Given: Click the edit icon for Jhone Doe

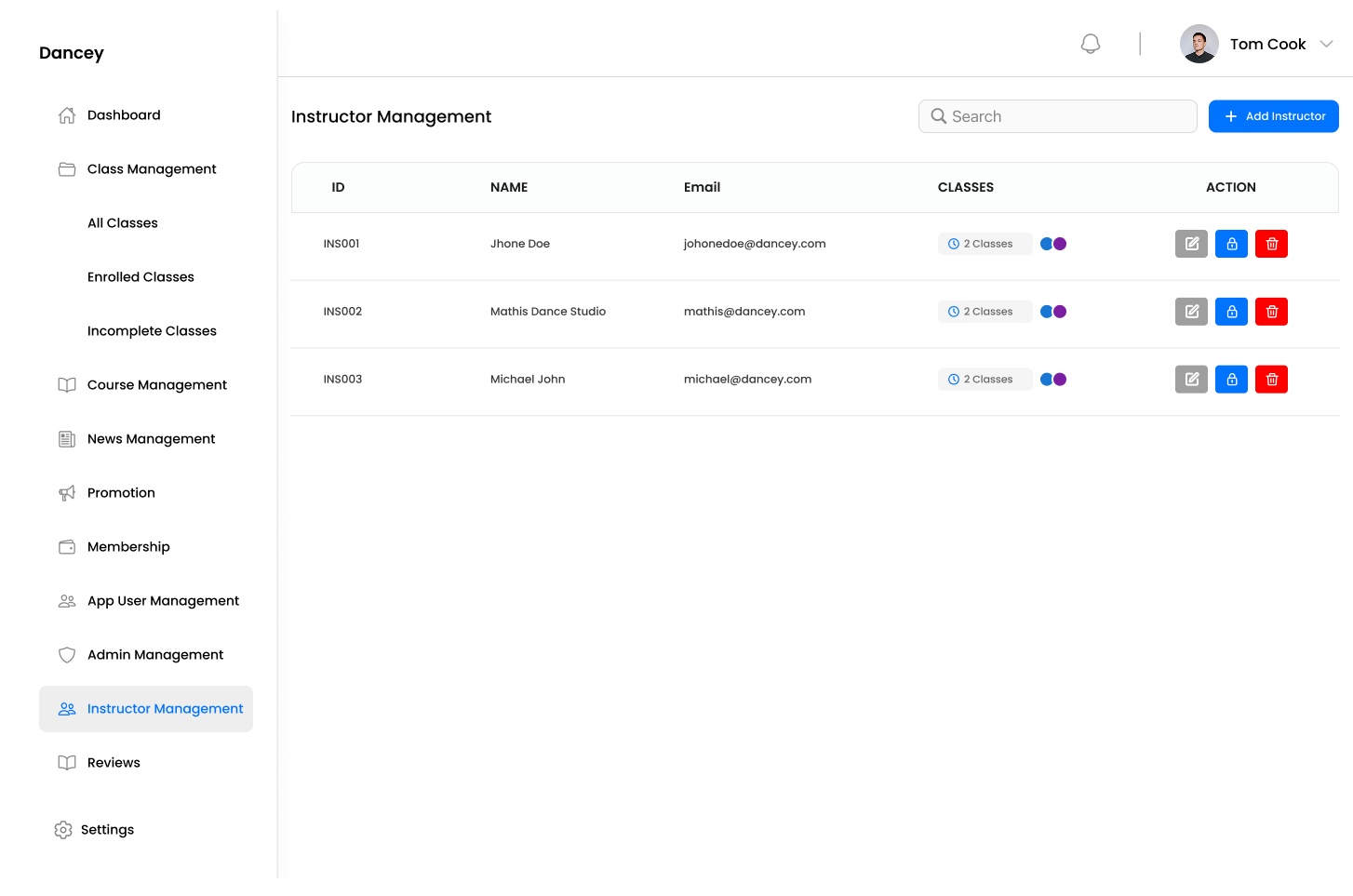Looking at the screenshot, I should (x=1191, y=244).
